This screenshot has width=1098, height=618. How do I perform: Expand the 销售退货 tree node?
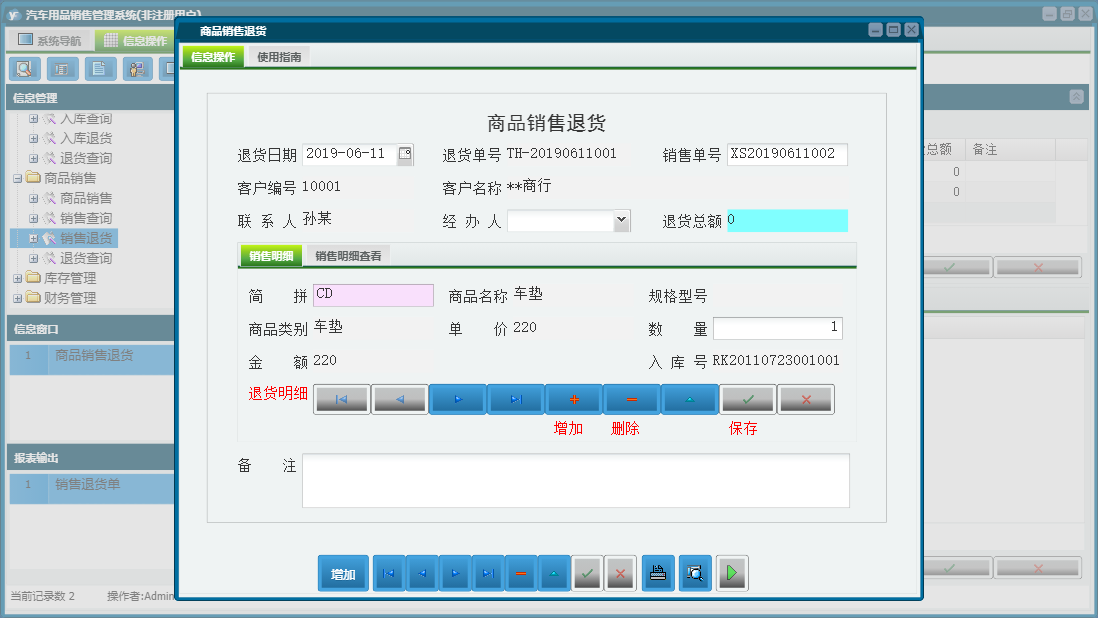coord(34,239)
